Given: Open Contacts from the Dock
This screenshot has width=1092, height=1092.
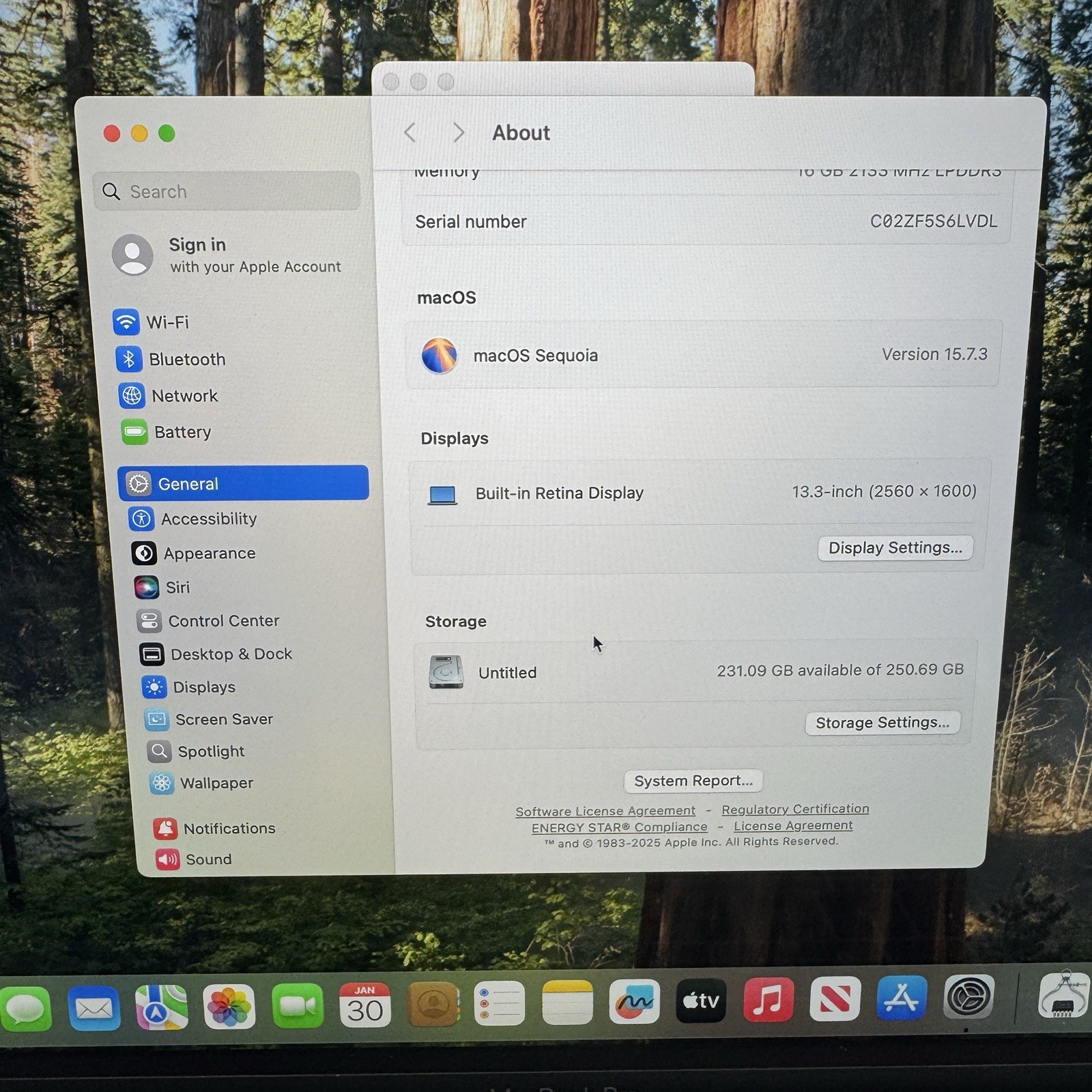Looking at the screenshot, I should [433, 1005].
